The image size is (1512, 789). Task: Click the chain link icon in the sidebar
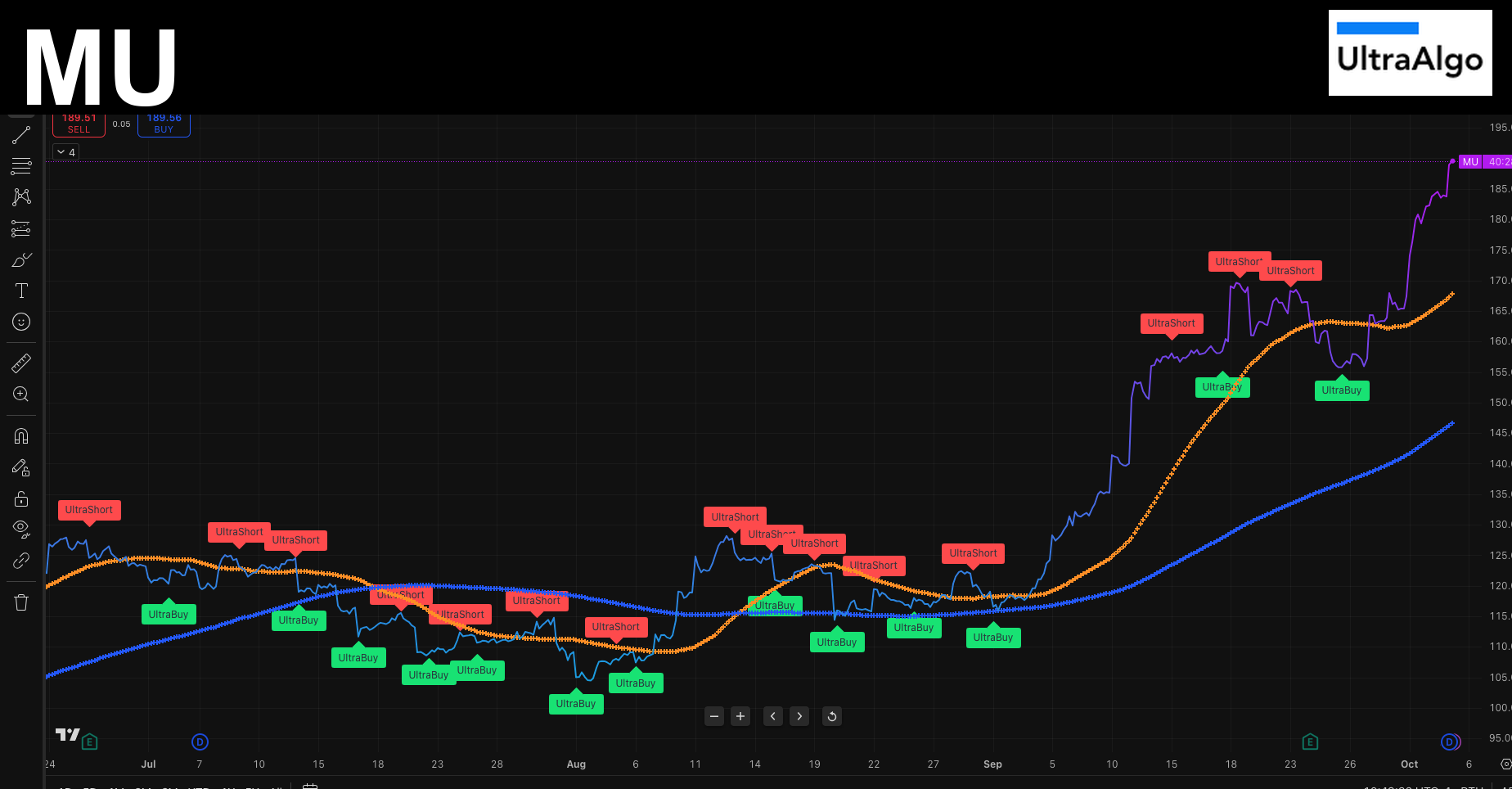(x=21, y=561)
